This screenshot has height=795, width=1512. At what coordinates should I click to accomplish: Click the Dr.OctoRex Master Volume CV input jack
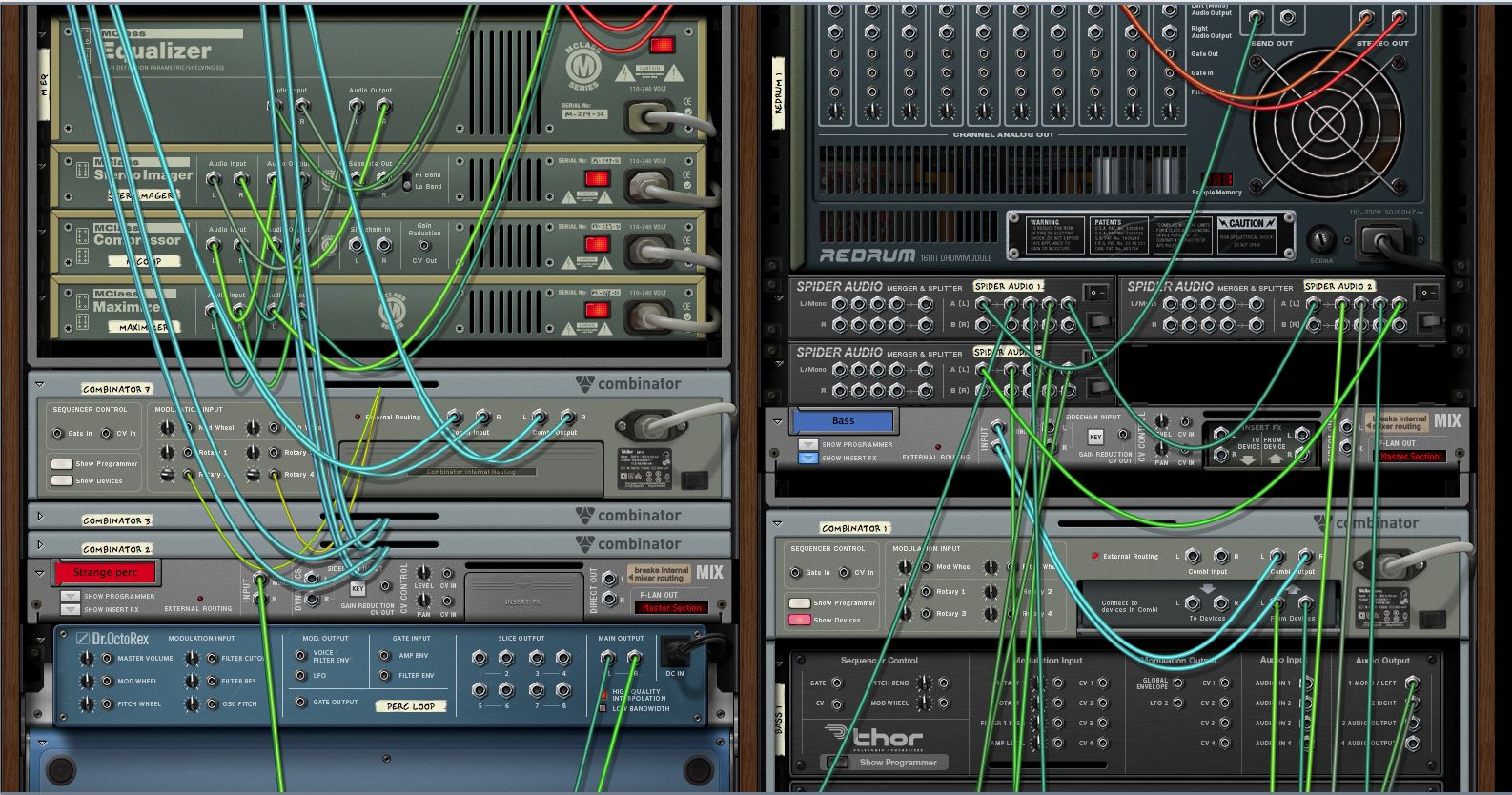click(x=106, y=659)
